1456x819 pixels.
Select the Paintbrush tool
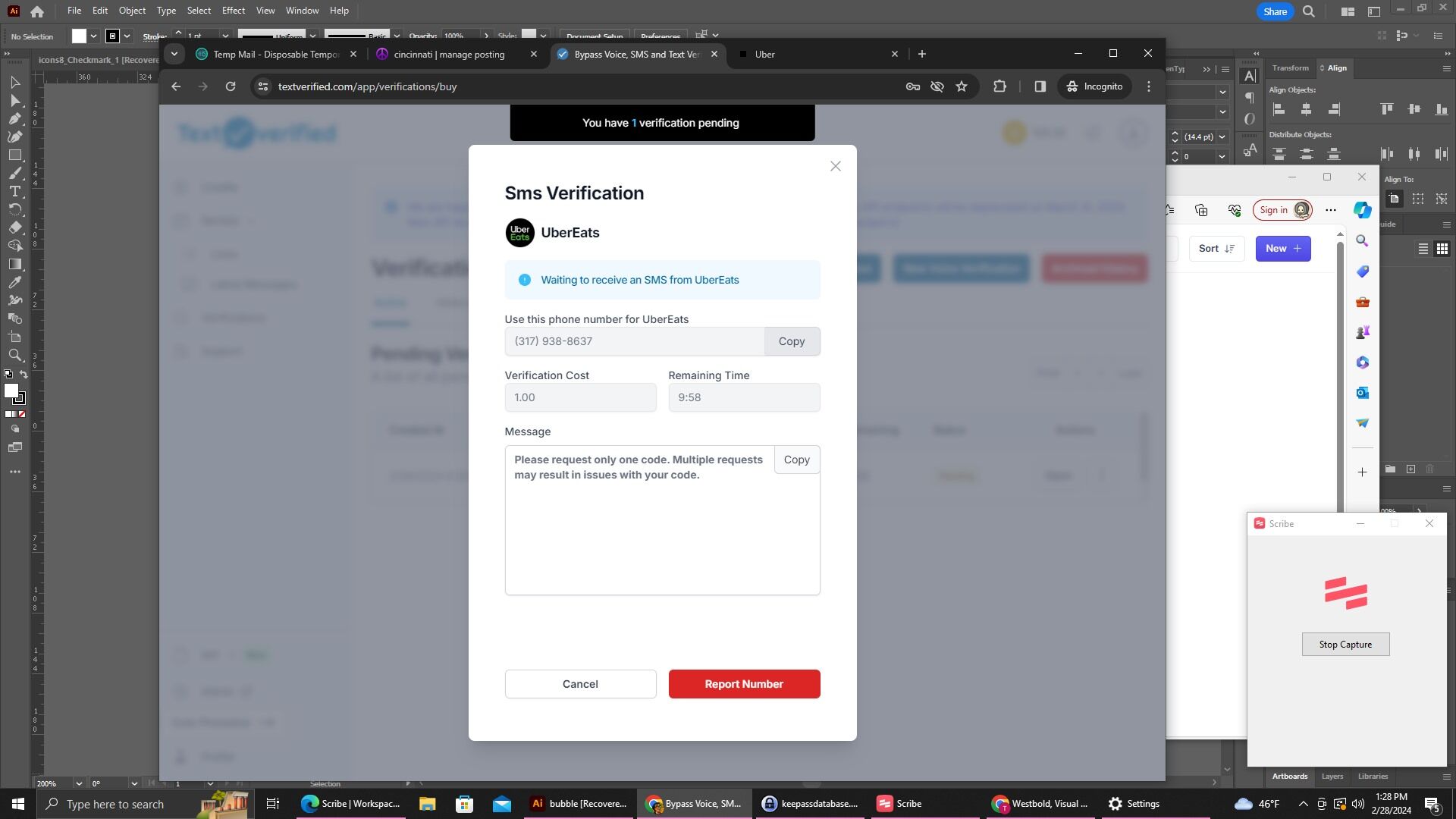tap(14, 173)
